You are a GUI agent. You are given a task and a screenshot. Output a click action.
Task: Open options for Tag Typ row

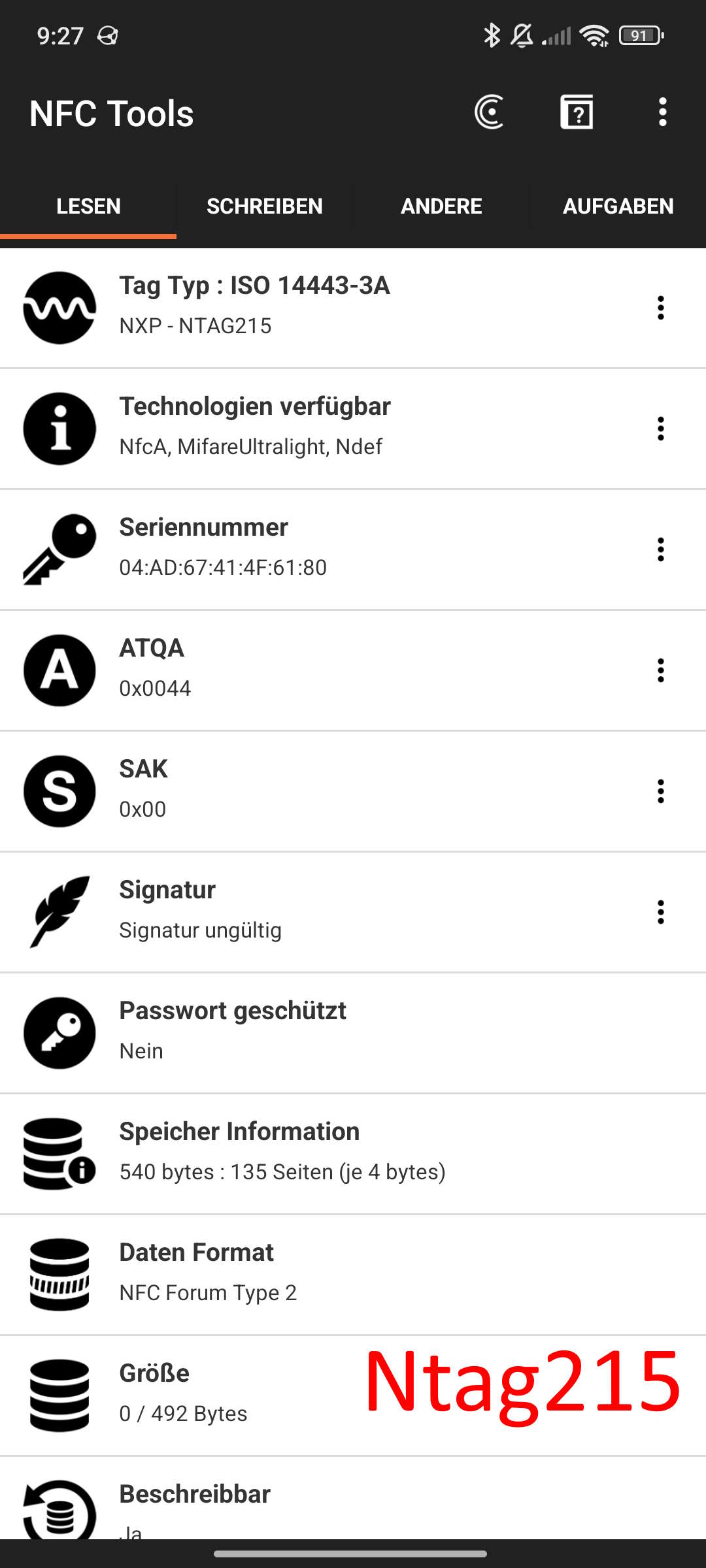pos(661,308)
